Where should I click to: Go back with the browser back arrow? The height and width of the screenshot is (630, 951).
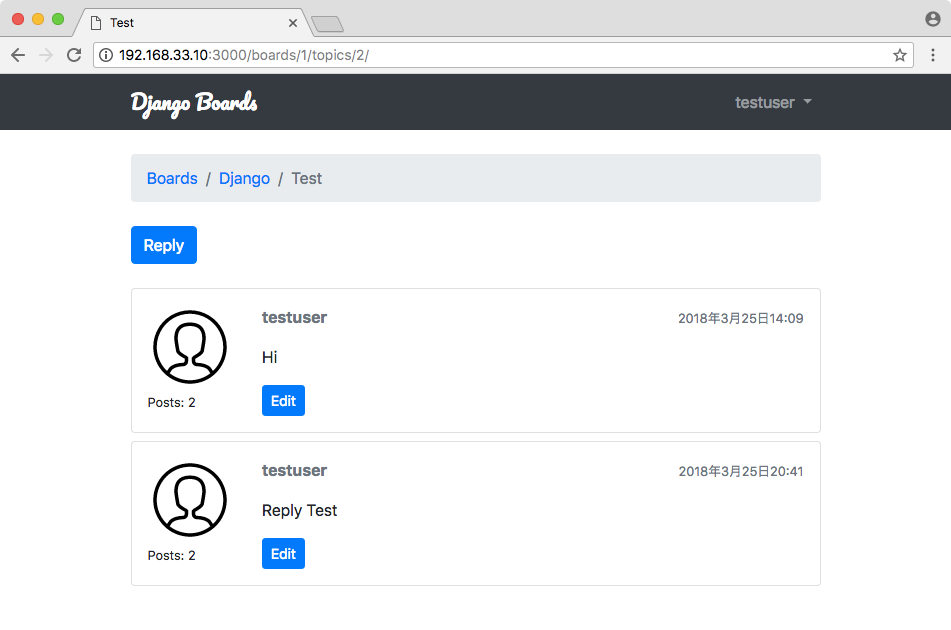click(18, 55)
